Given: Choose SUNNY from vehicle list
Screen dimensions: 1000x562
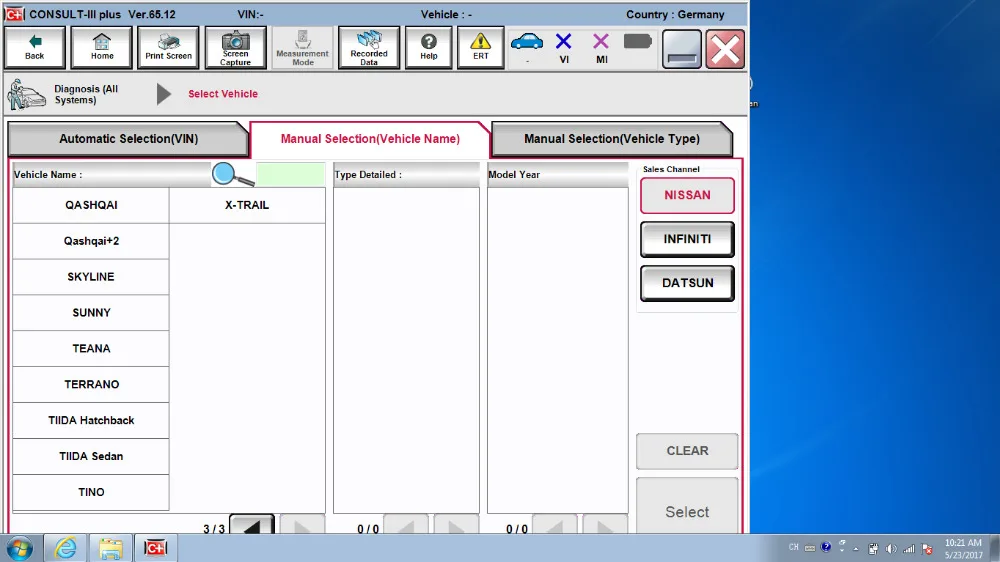Looking at the screenshot, I should (91, 313).
